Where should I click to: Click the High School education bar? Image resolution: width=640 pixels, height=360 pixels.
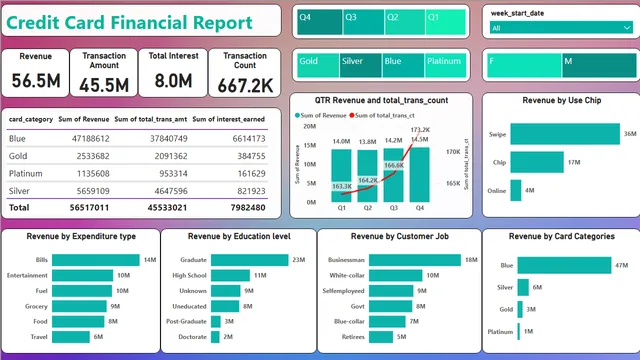[x=230, y=276]
